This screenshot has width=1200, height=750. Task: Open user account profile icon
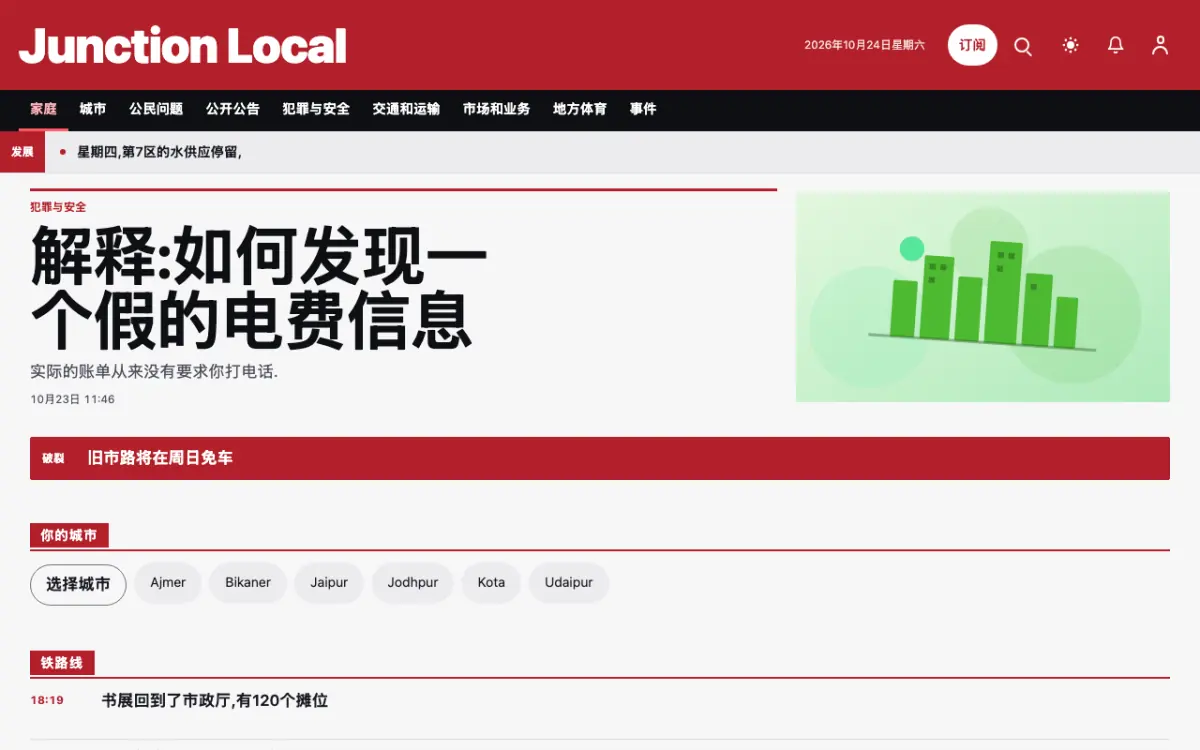pyautogui.click(x=1160, y=46)
